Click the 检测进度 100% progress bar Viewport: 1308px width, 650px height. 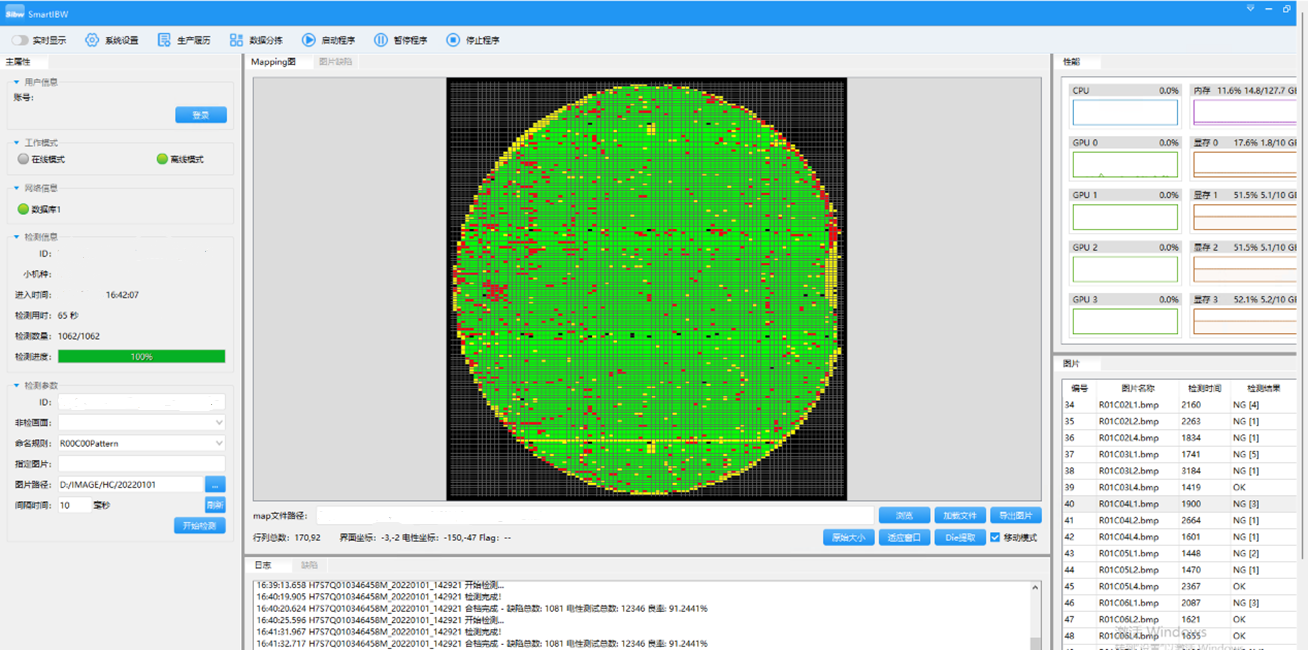point(141,356)
